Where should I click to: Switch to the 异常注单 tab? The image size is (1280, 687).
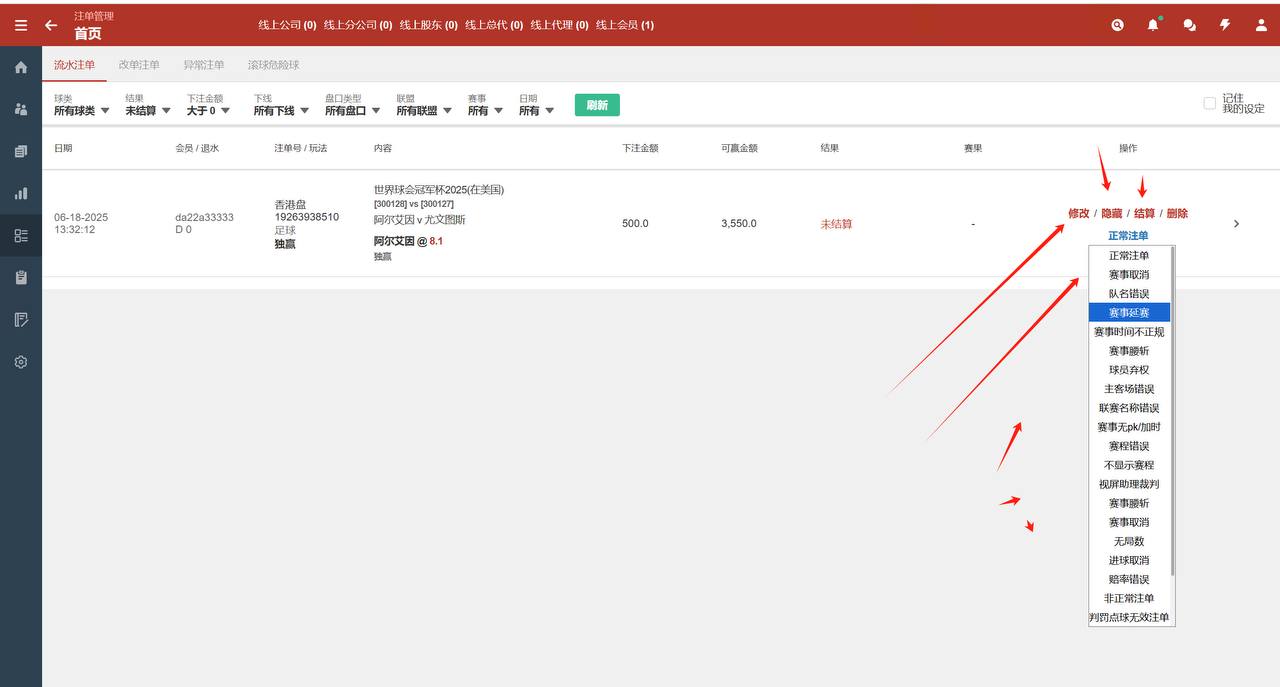[204, 65]
